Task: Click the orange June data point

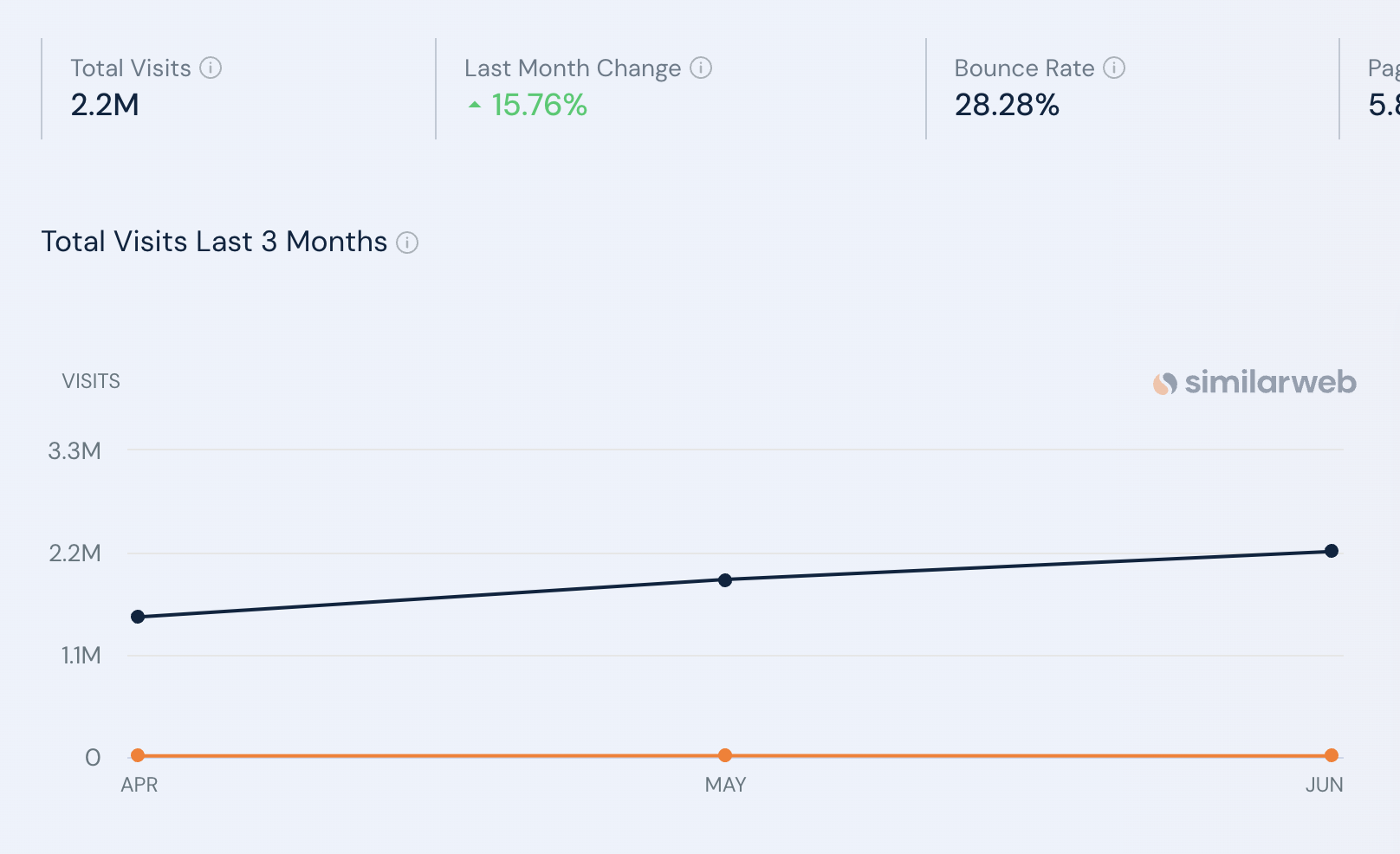Action: pyautogui.click(x=1332, y=755)
